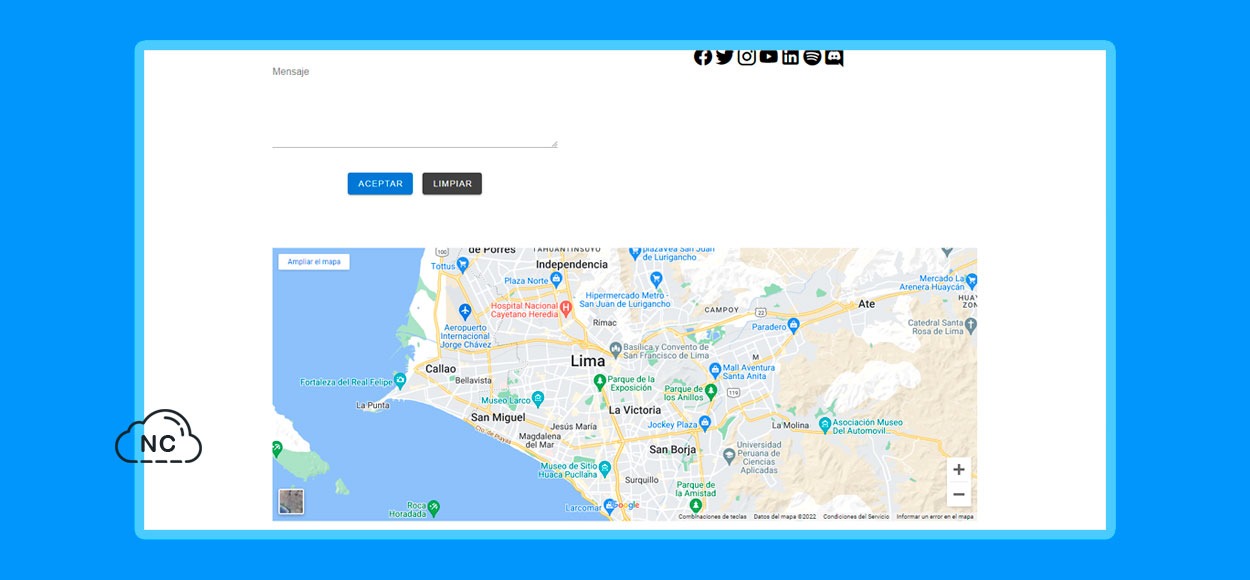Select the Mercado La Arenera Huaycán marker
This screenshot has height=580, width=1250.
coord(970,282)
